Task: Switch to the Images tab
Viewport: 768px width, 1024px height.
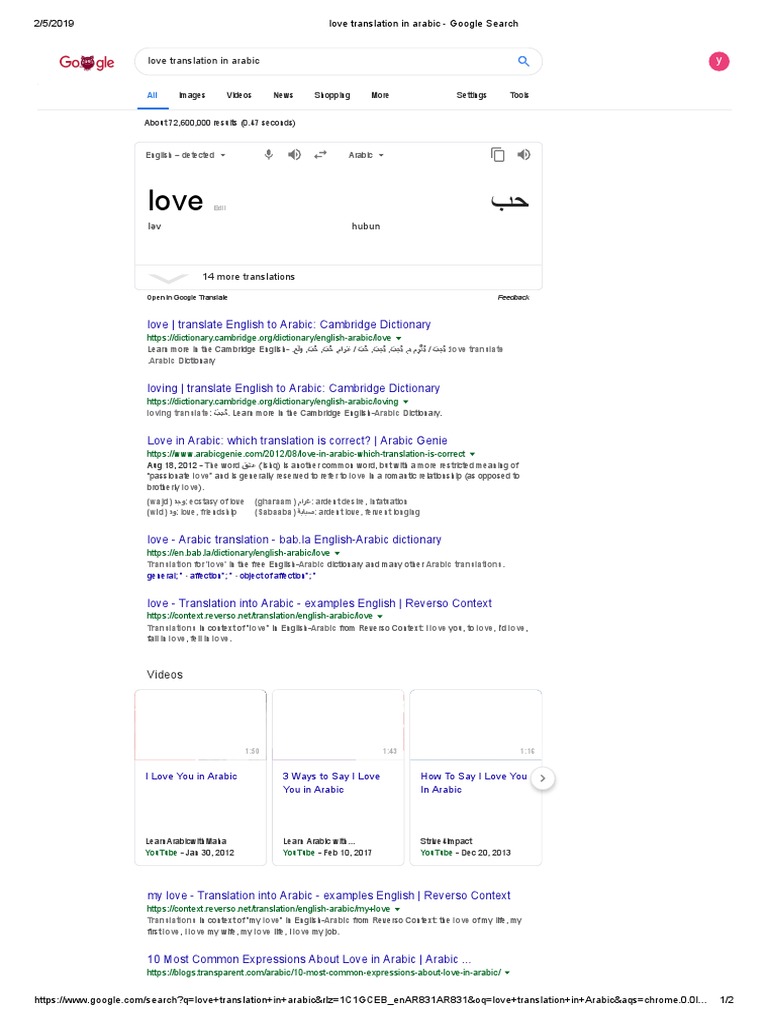Action: (x=192, y=95)
